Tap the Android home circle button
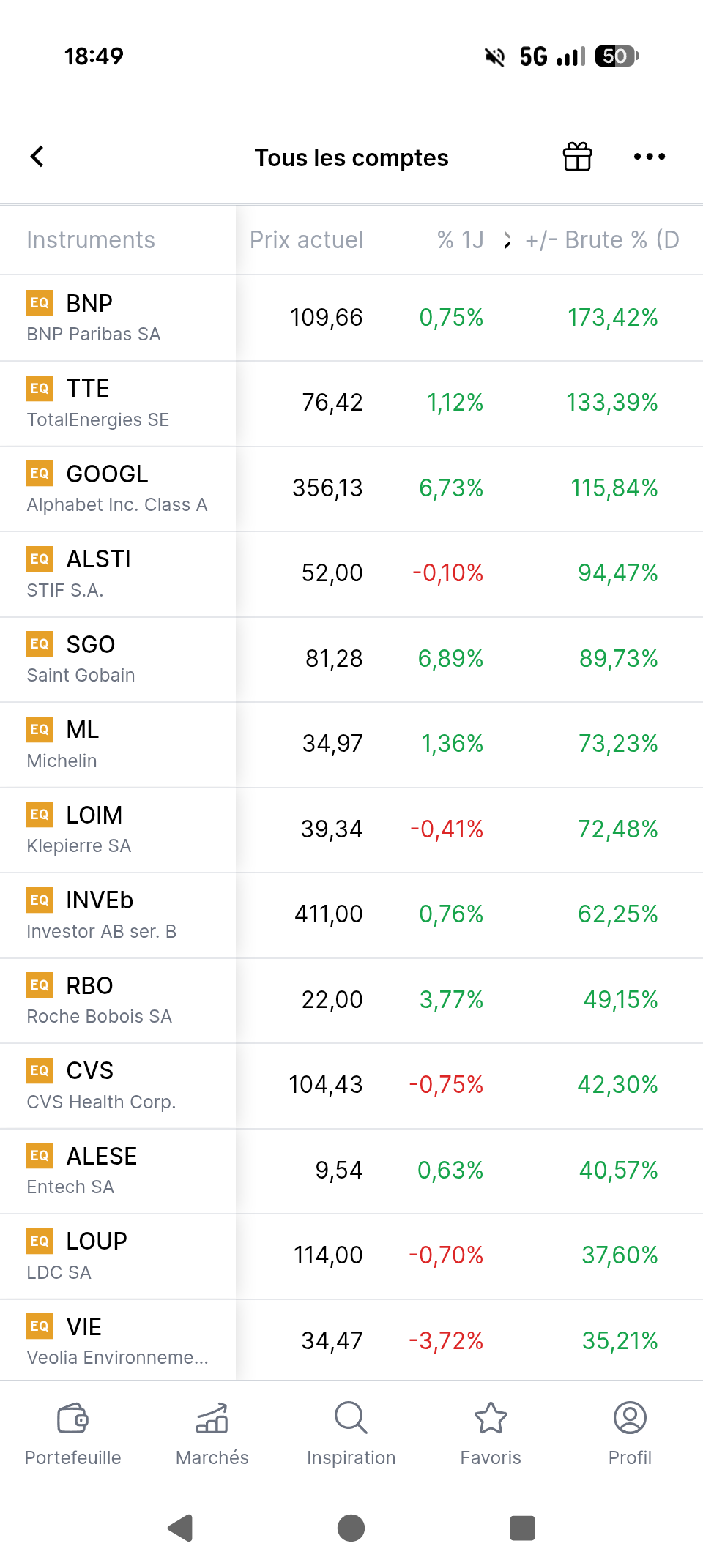The width and height of the screenshot is (703, 1568). [x=351, y=1528]
